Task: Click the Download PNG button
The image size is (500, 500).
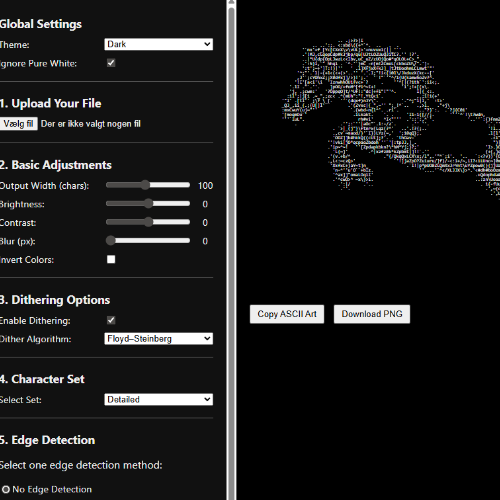Action: pyautogui.click(x=372, y=314)
